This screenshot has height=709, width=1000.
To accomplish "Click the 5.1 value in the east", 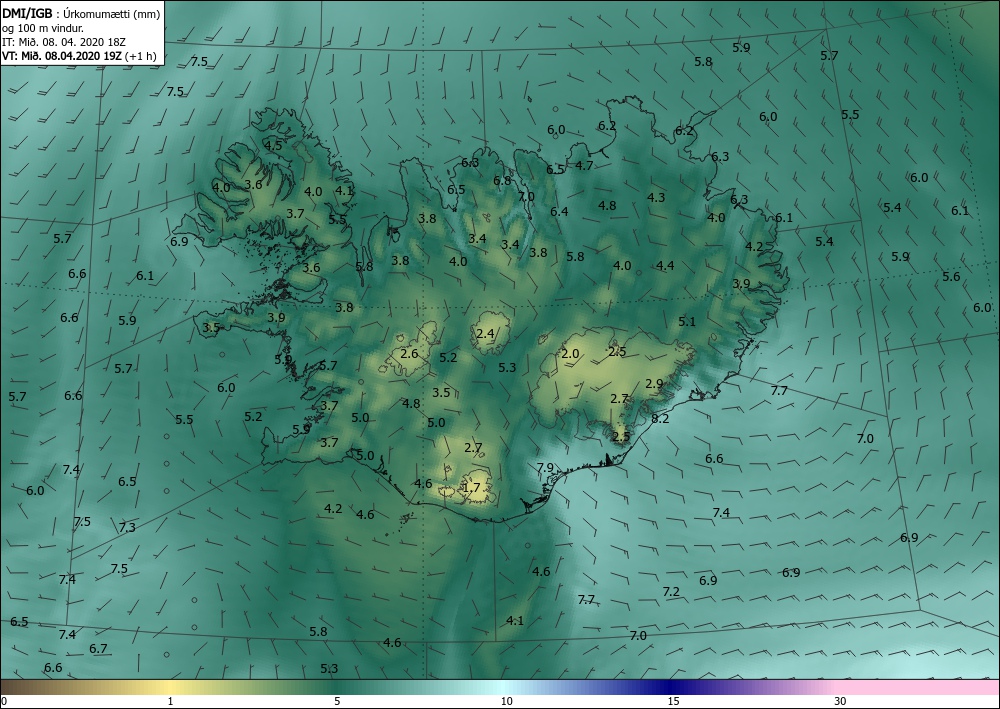I will coord(687,322).
